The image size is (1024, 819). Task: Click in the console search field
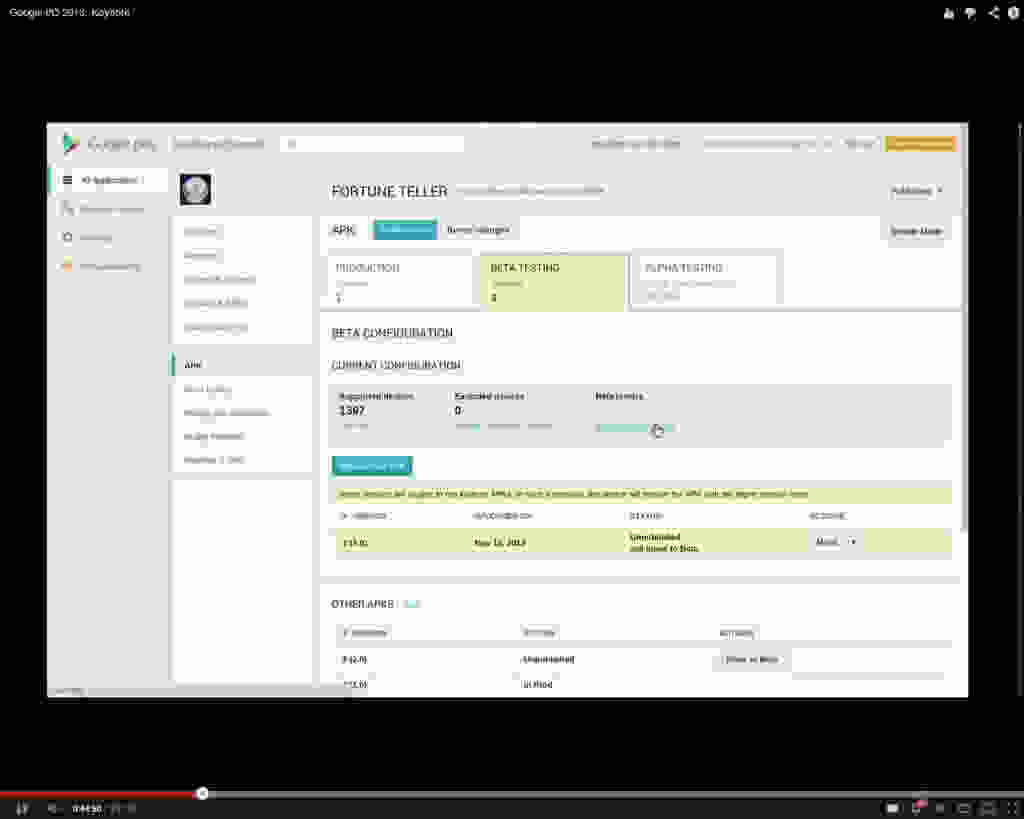[372, 144]
